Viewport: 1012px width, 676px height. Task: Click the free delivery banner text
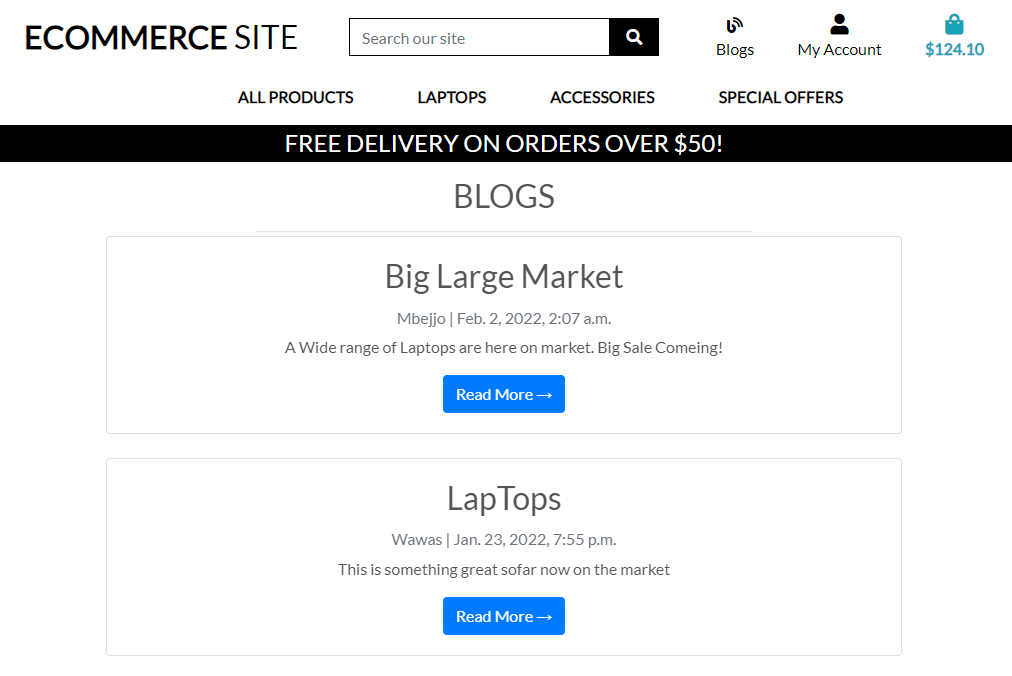pos(504,143)
